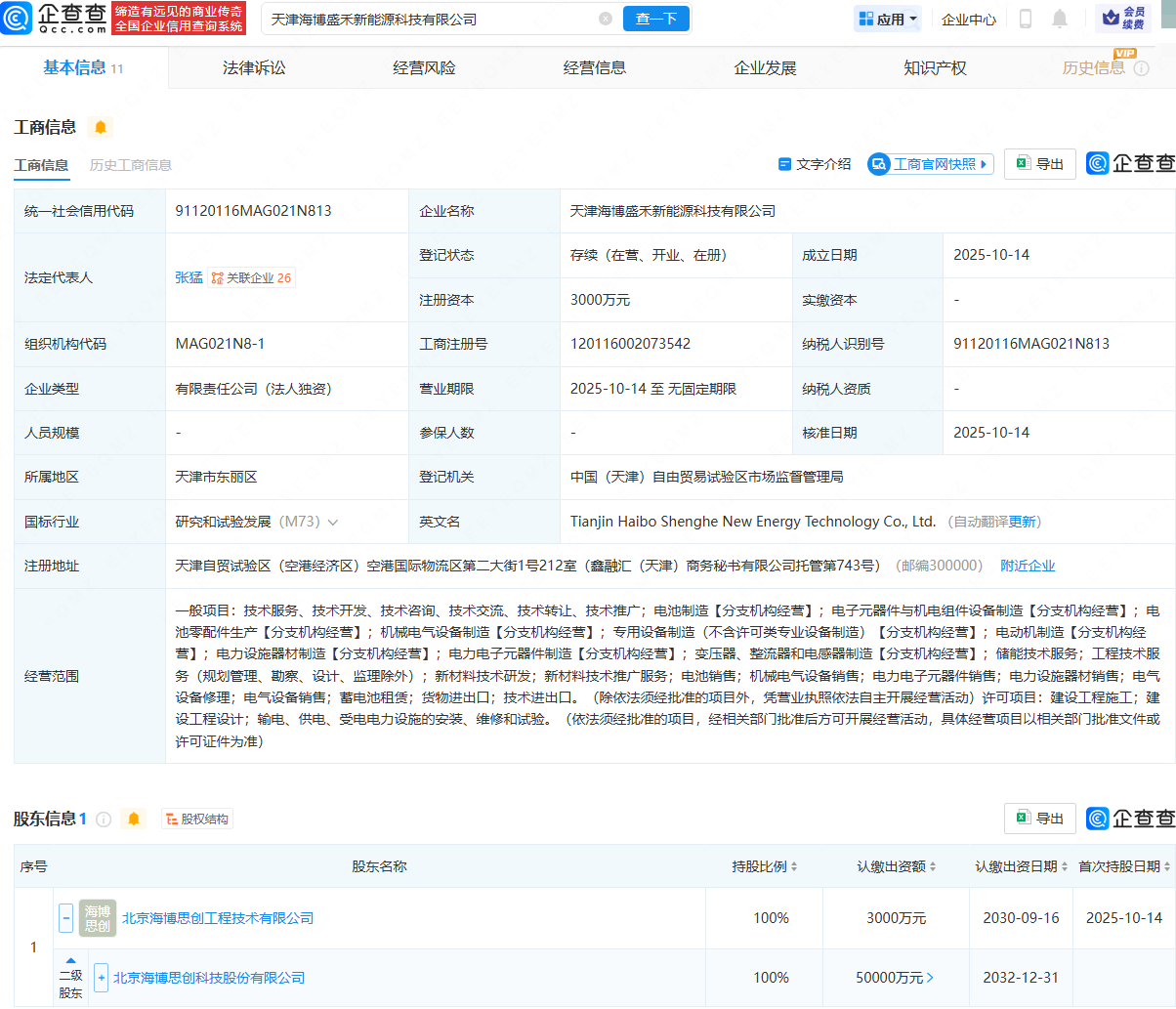
Task: Collapse the 北京海博思创工程技术有限公司 shareholder row
Action: 65,918
